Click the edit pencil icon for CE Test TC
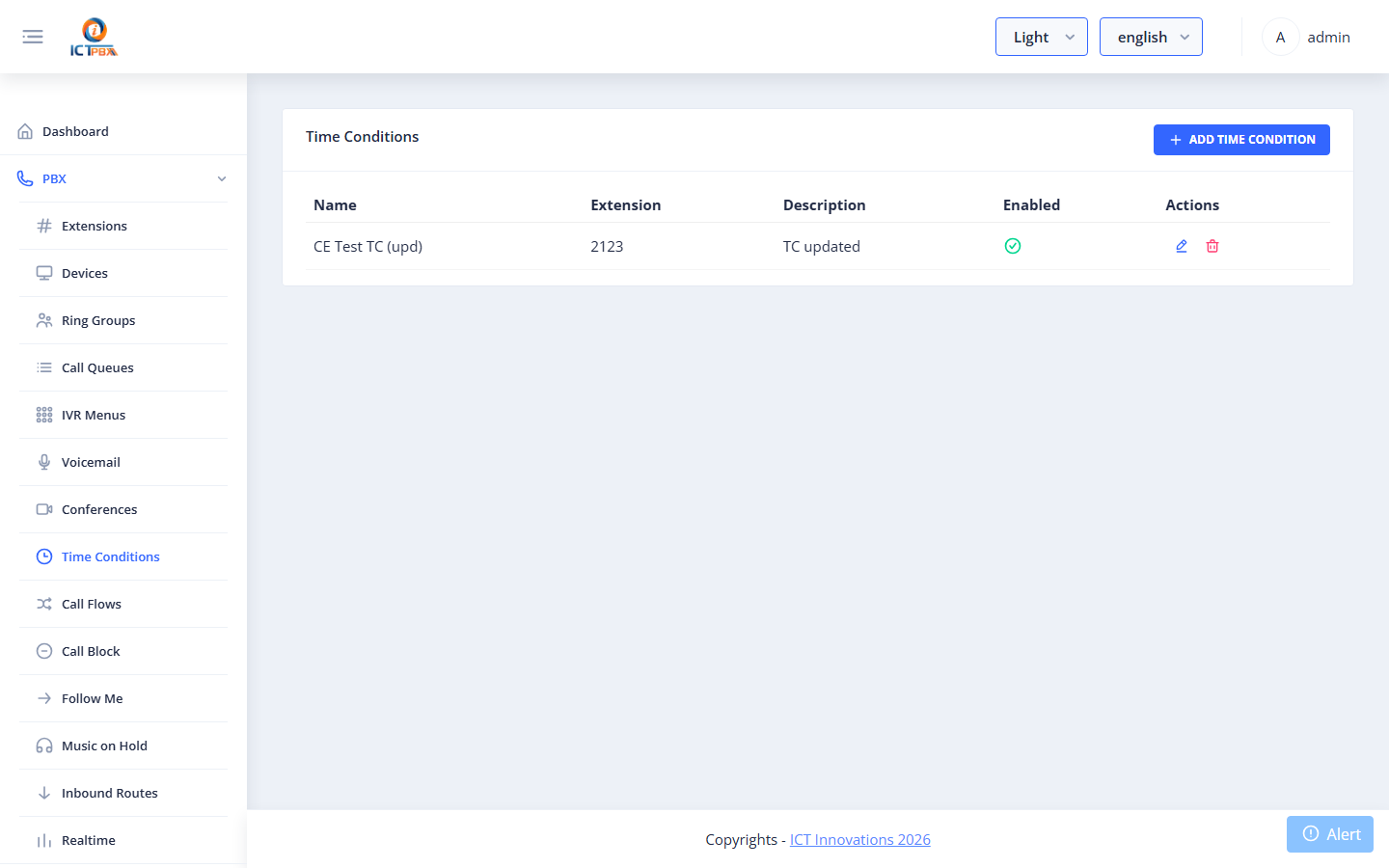Image resolution: width=1389 pixels, height=868 pixels. [x=1182, y=246]
